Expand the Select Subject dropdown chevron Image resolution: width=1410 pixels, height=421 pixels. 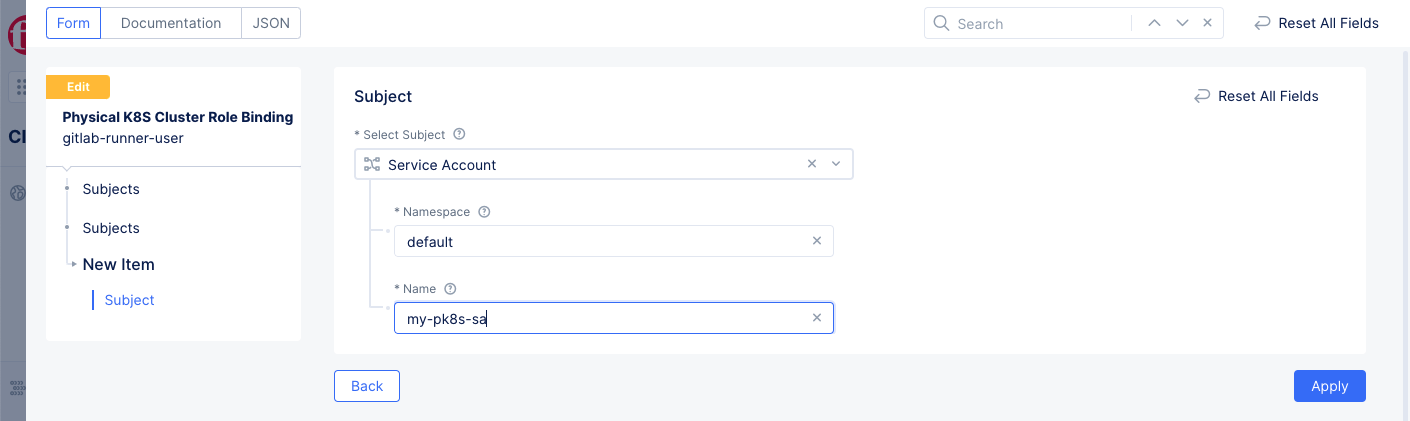[836, 164]
